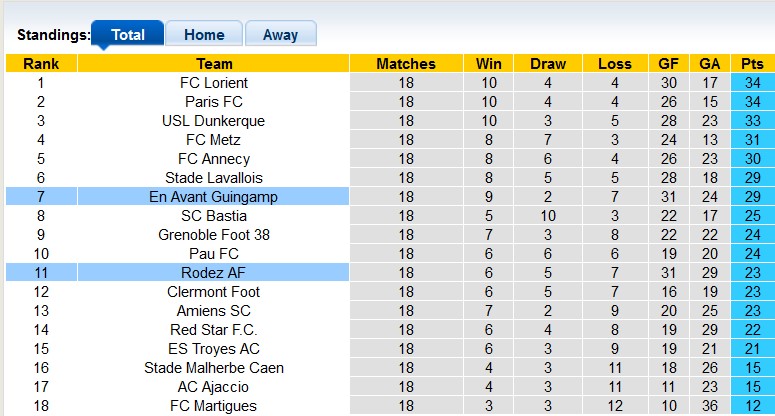Click the GF column header

tap(669, 64)
